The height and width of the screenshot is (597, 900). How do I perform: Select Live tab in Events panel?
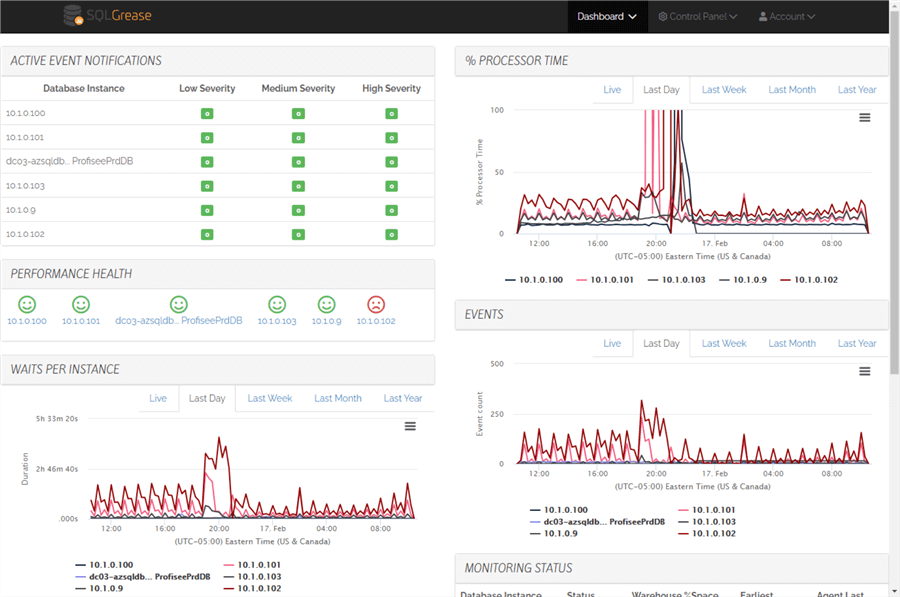612,343
